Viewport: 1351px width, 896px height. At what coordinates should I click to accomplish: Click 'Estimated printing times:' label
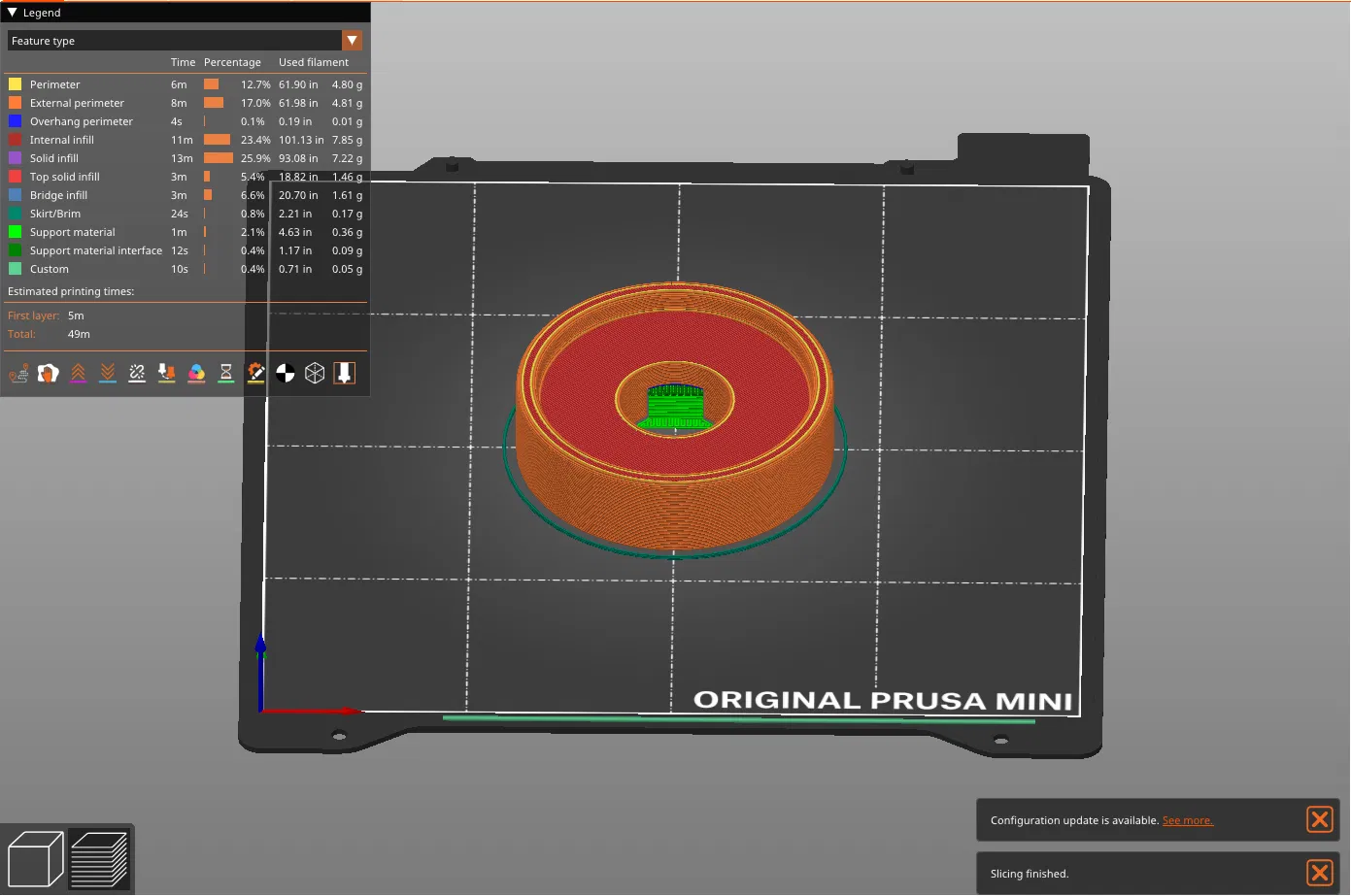point(71,291)
